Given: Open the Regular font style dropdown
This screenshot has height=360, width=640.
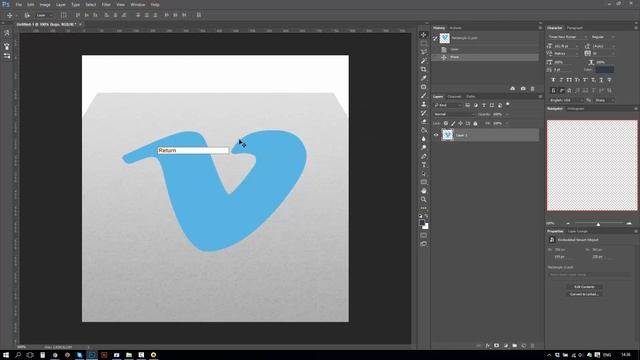Looking at the screenshot, I should (602, 37).
